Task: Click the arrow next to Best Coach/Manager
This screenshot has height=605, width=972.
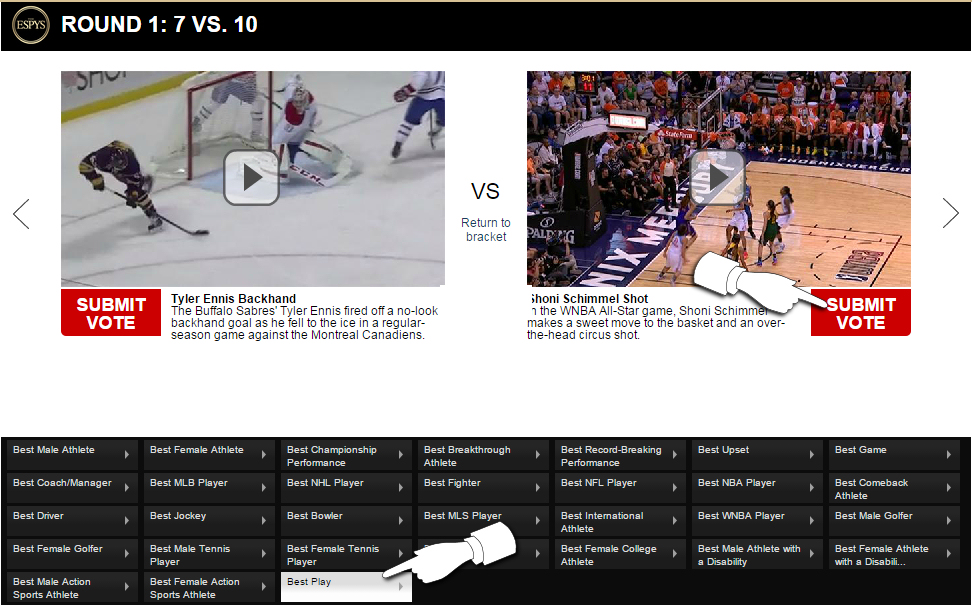Action: coord(126,487)
